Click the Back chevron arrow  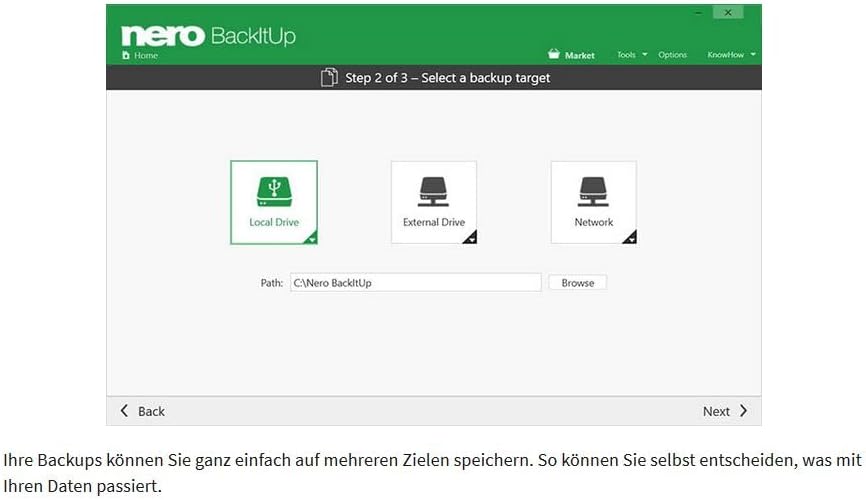coord(124,410)
